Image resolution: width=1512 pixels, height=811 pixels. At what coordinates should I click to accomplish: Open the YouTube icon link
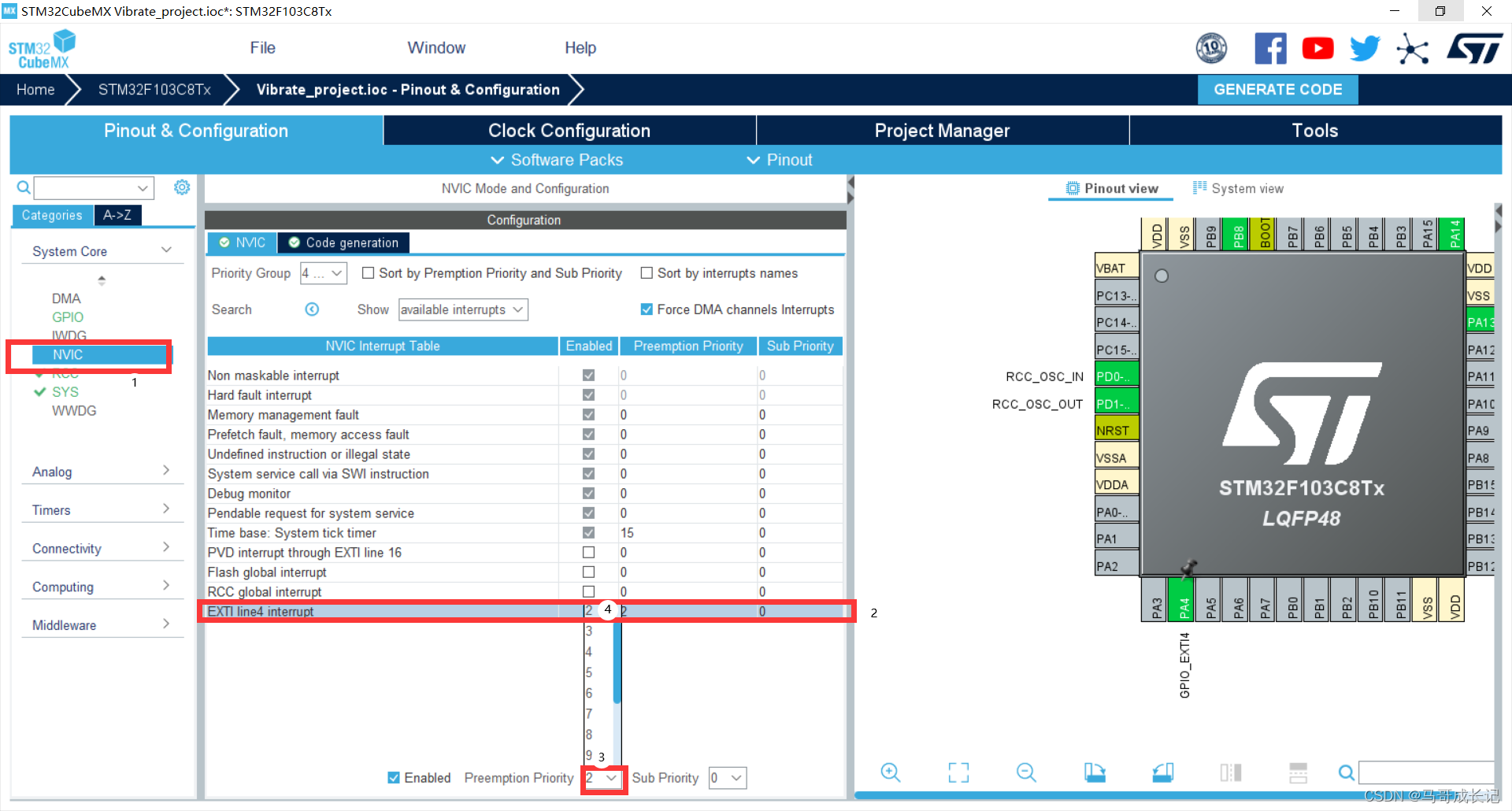(1317, 49)
